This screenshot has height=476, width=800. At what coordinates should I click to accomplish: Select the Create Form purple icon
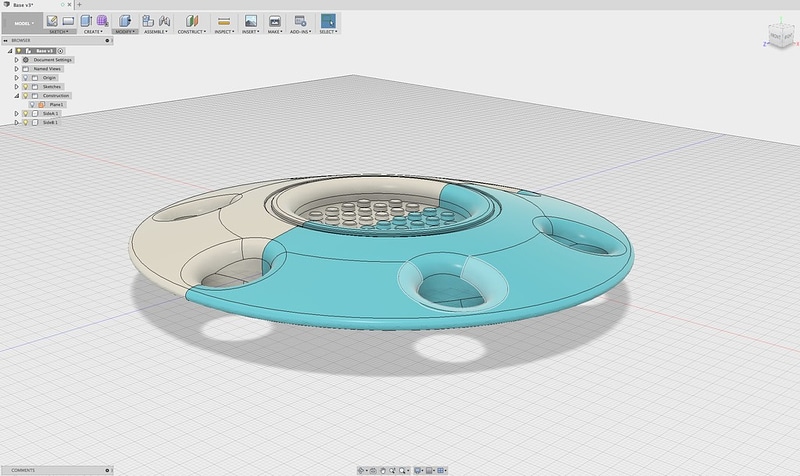coord(103,20)
